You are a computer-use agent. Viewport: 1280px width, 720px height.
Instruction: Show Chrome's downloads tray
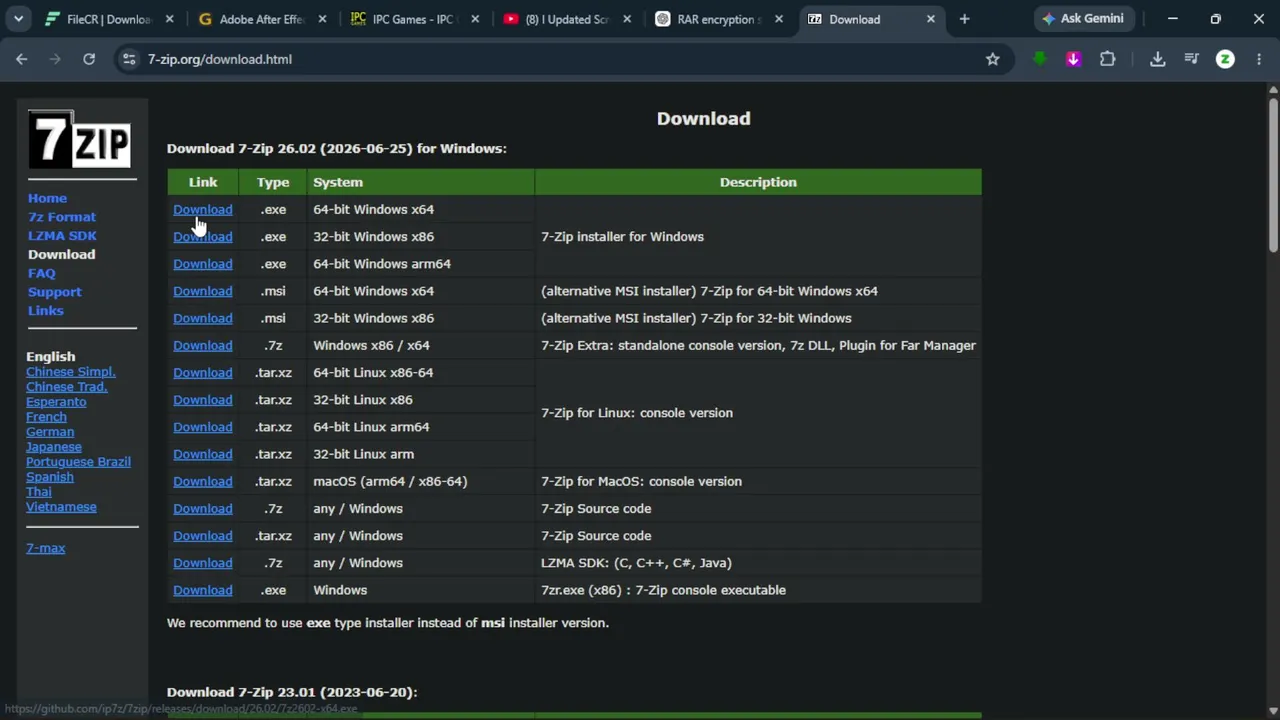(1157, 59)
